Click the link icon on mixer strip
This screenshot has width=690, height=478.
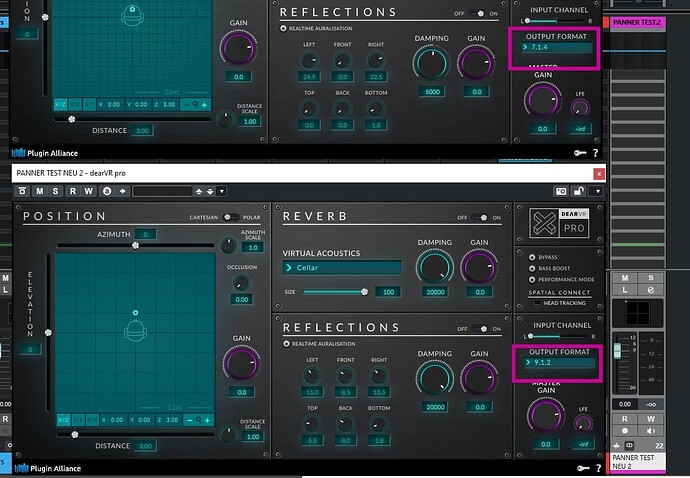(630, 445)
